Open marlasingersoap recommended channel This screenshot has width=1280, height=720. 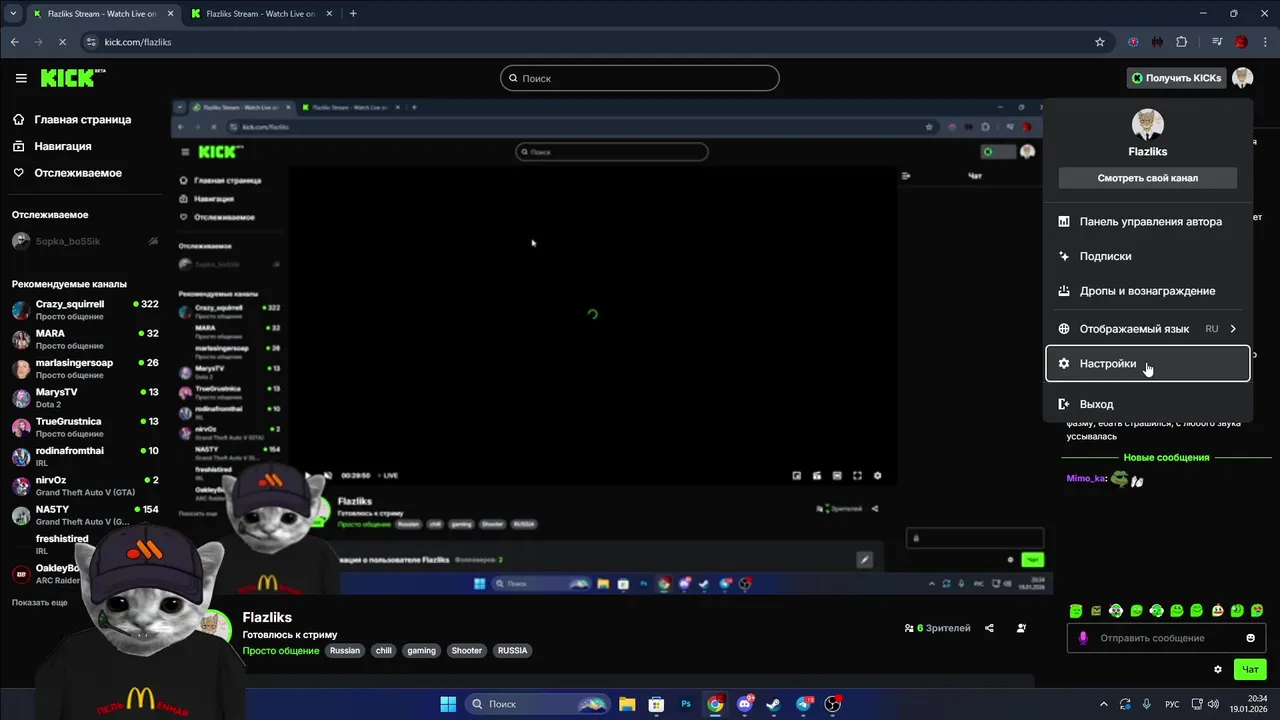pyautogui.click(x=85, y=368)
